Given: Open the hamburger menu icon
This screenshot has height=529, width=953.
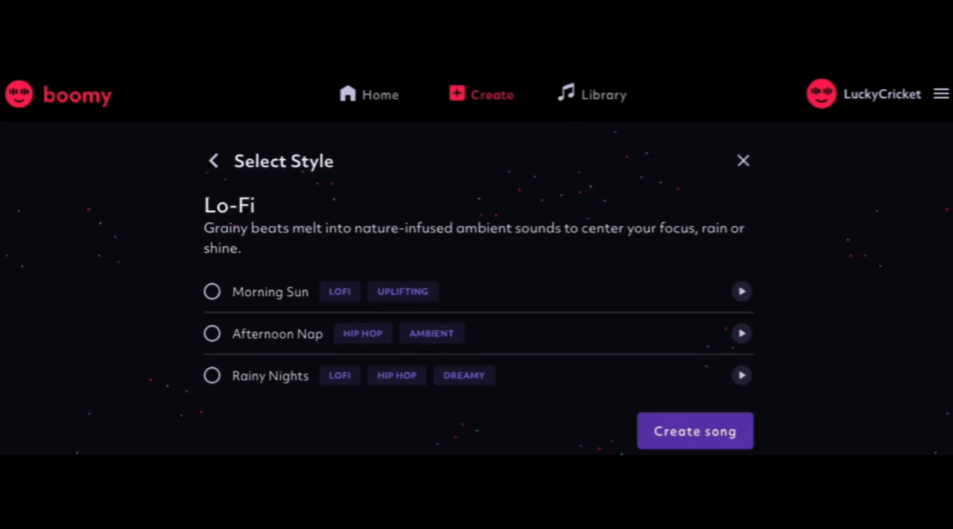Looking at the screenshot, I should 941,94.
